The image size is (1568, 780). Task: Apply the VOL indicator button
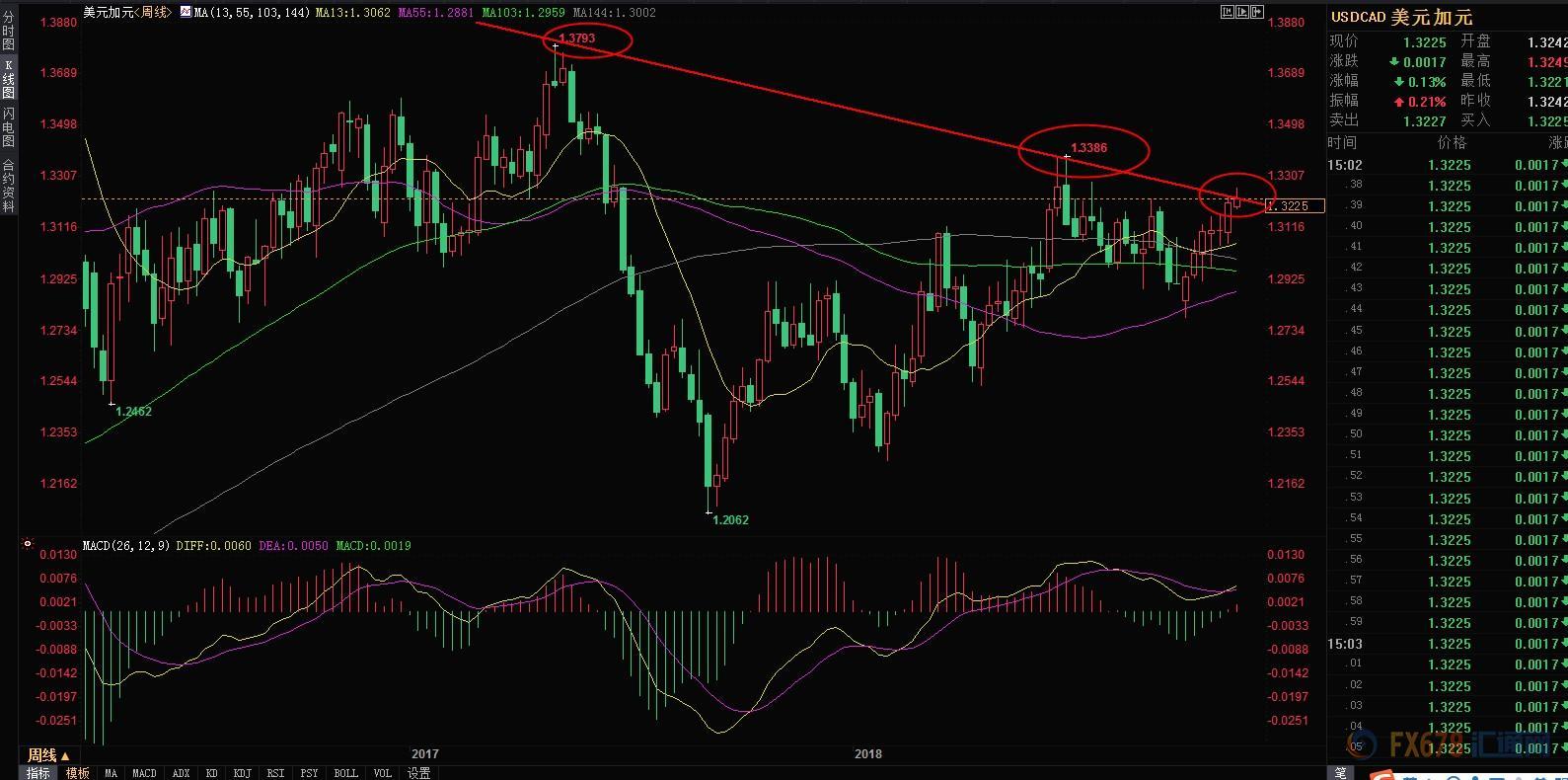tap(382, 773)
